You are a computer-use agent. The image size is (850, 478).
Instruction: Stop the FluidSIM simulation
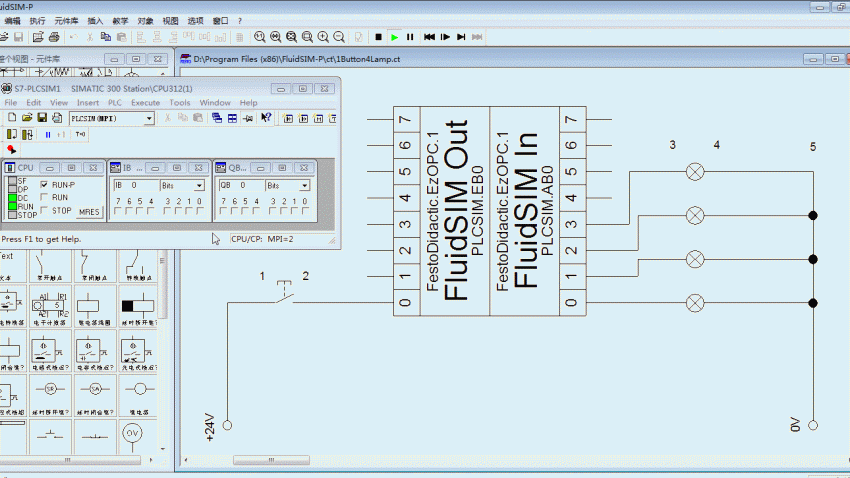(x=378, y=37)
